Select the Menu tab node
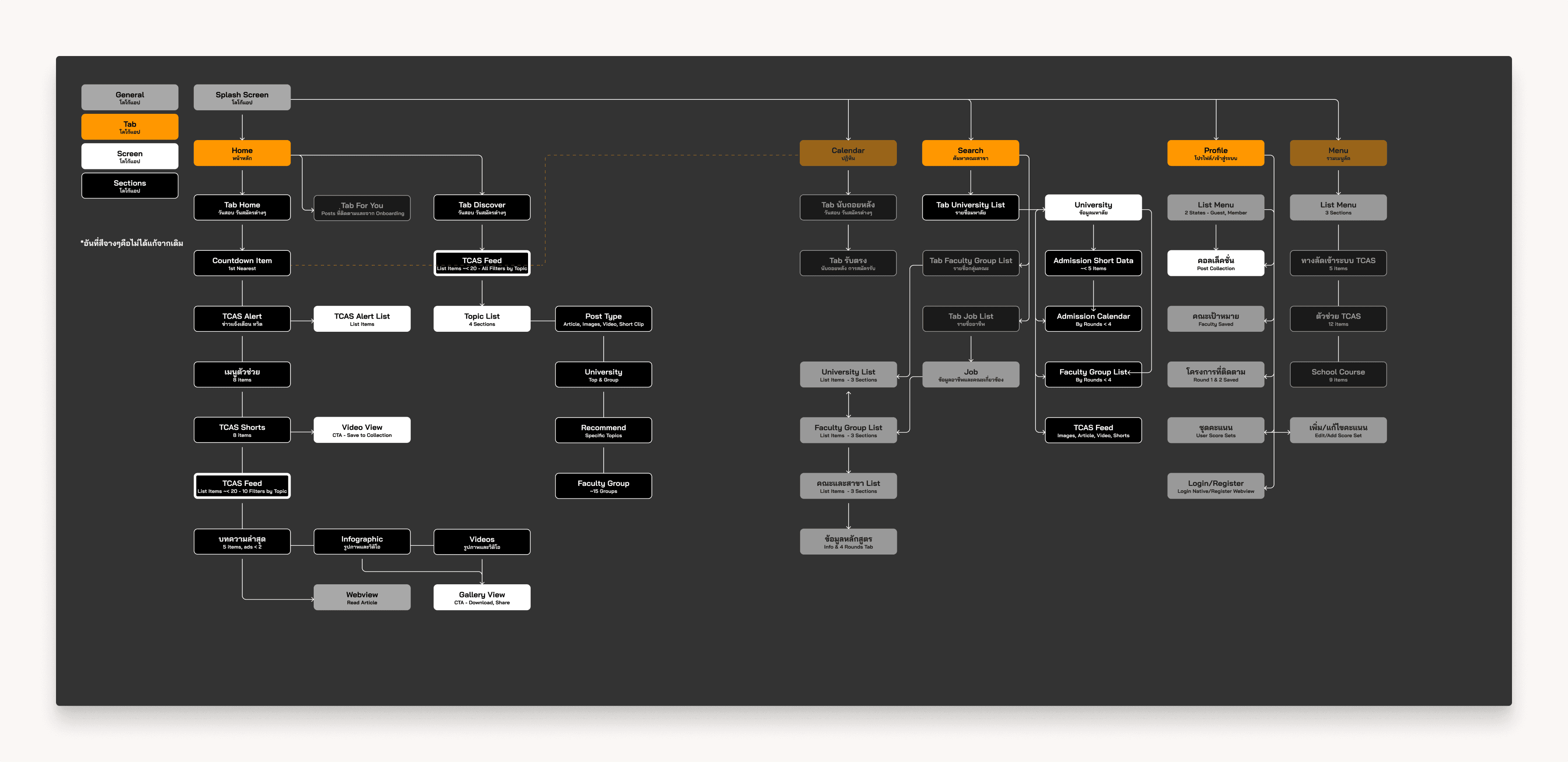Viewport: 1568px width, 762px height. pos(1337,153)
